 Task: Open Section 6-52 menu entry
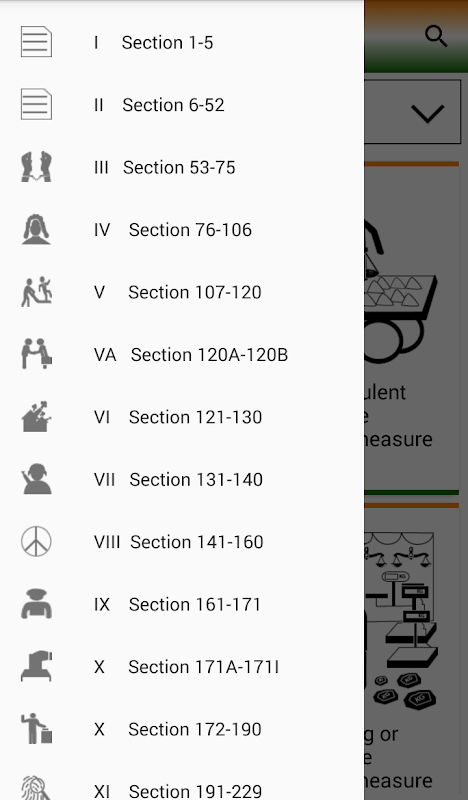[x=182, y=105]
